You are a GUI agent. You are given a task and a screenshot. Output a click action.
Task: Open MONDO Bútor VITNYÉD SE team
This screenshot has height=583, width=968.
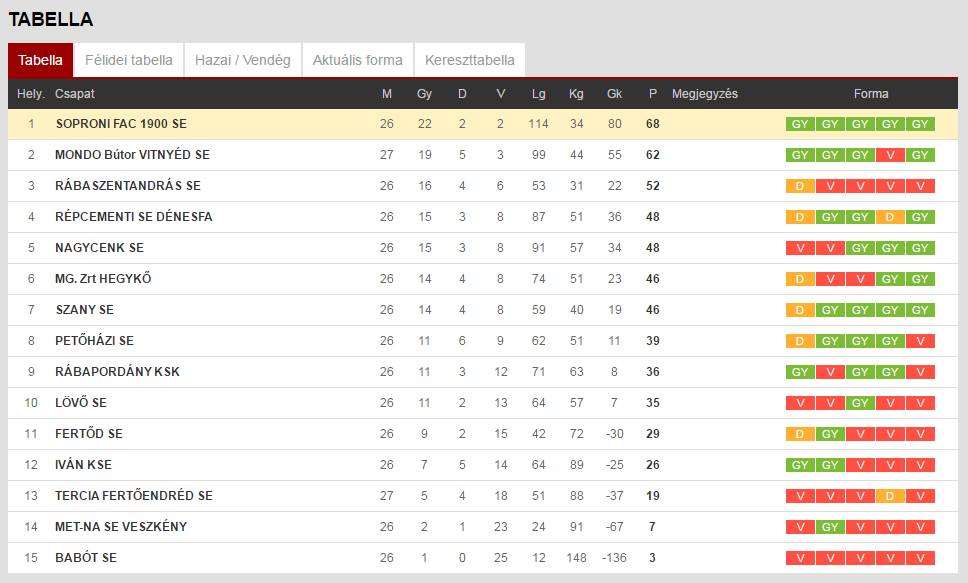pyautogui.click(x=132, y=154)
